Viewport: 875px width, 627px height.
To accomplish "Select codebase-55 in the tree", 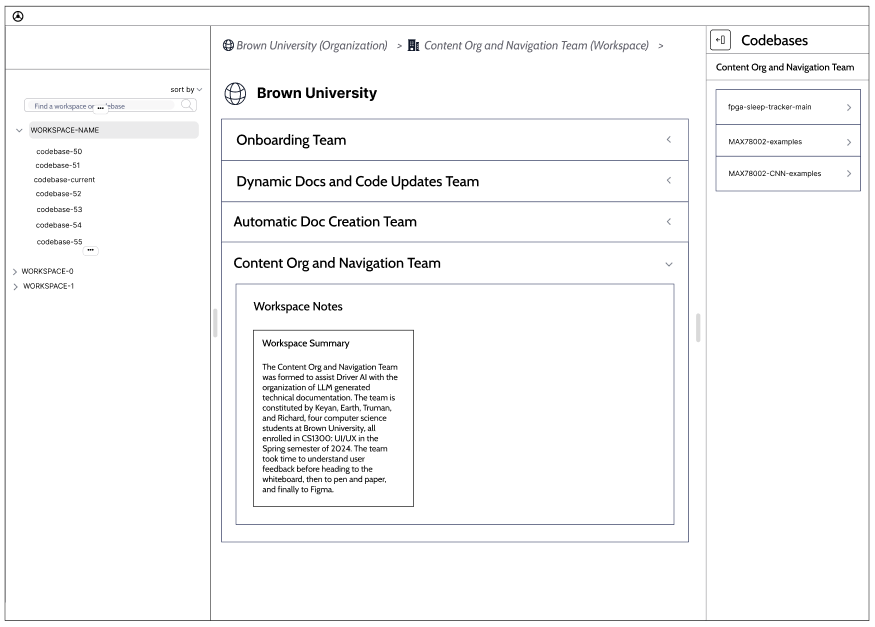I will [x=59, y=242].
